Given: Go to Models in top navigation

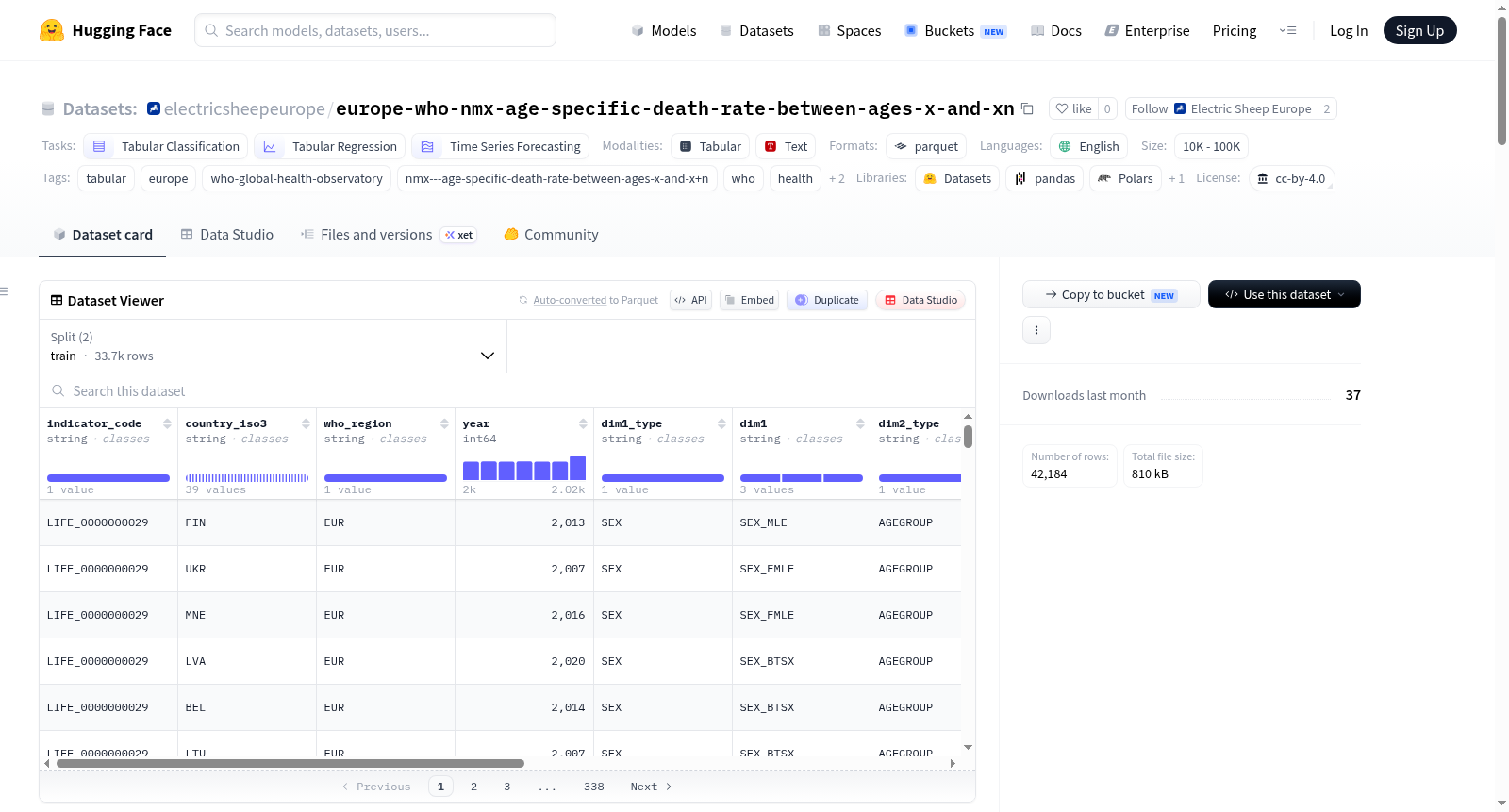Looking at the screenshot, I should [664, 30].
